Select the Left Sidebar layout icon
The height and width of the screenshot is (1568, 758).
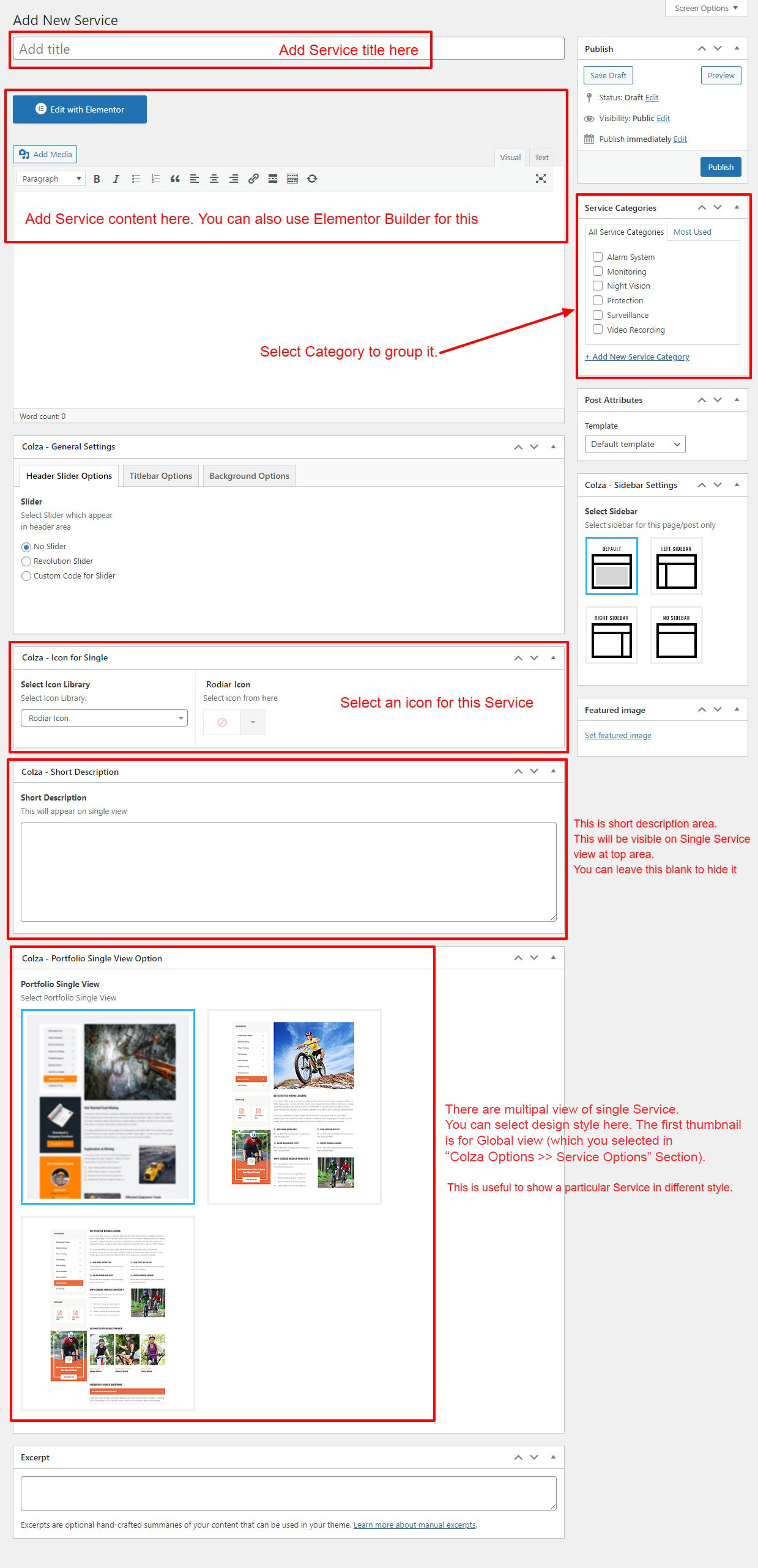click(676, 566)
